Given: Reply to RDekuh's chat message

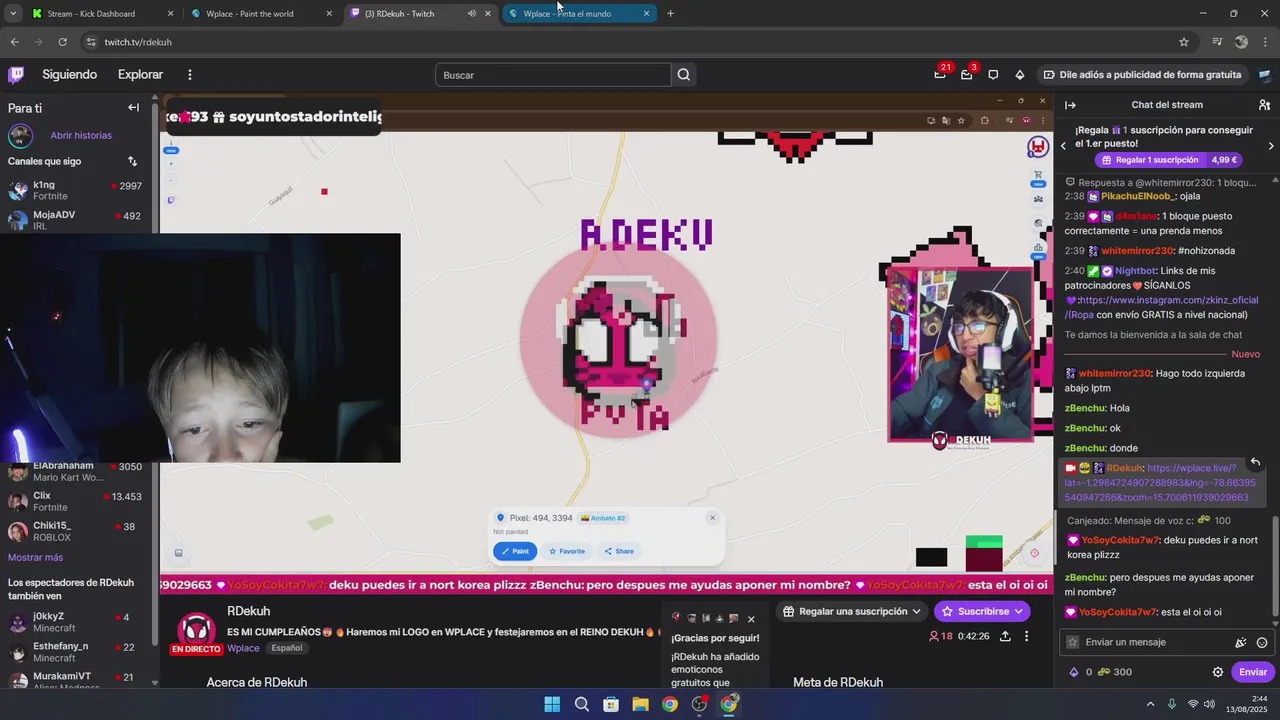Looking at the screenshot, I should tap(1255, 462).
